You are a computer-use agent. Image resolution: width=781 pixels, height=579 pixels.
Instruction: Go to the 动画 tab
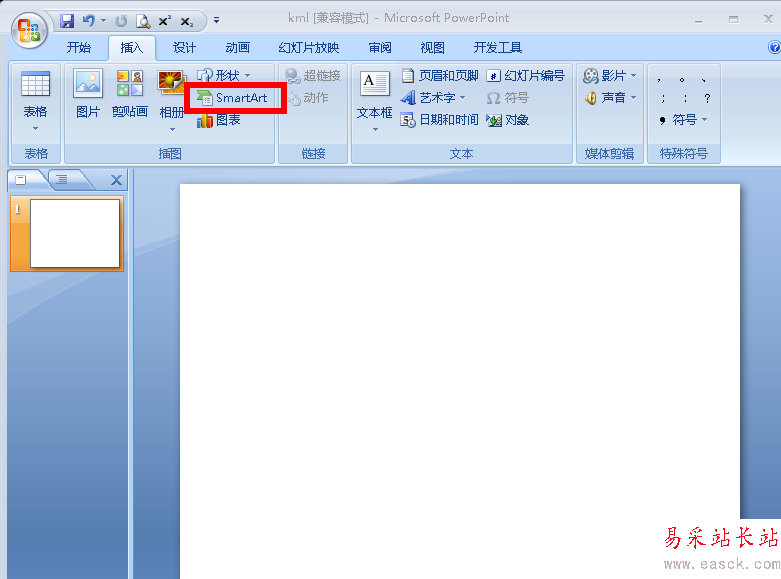(237, 48)
